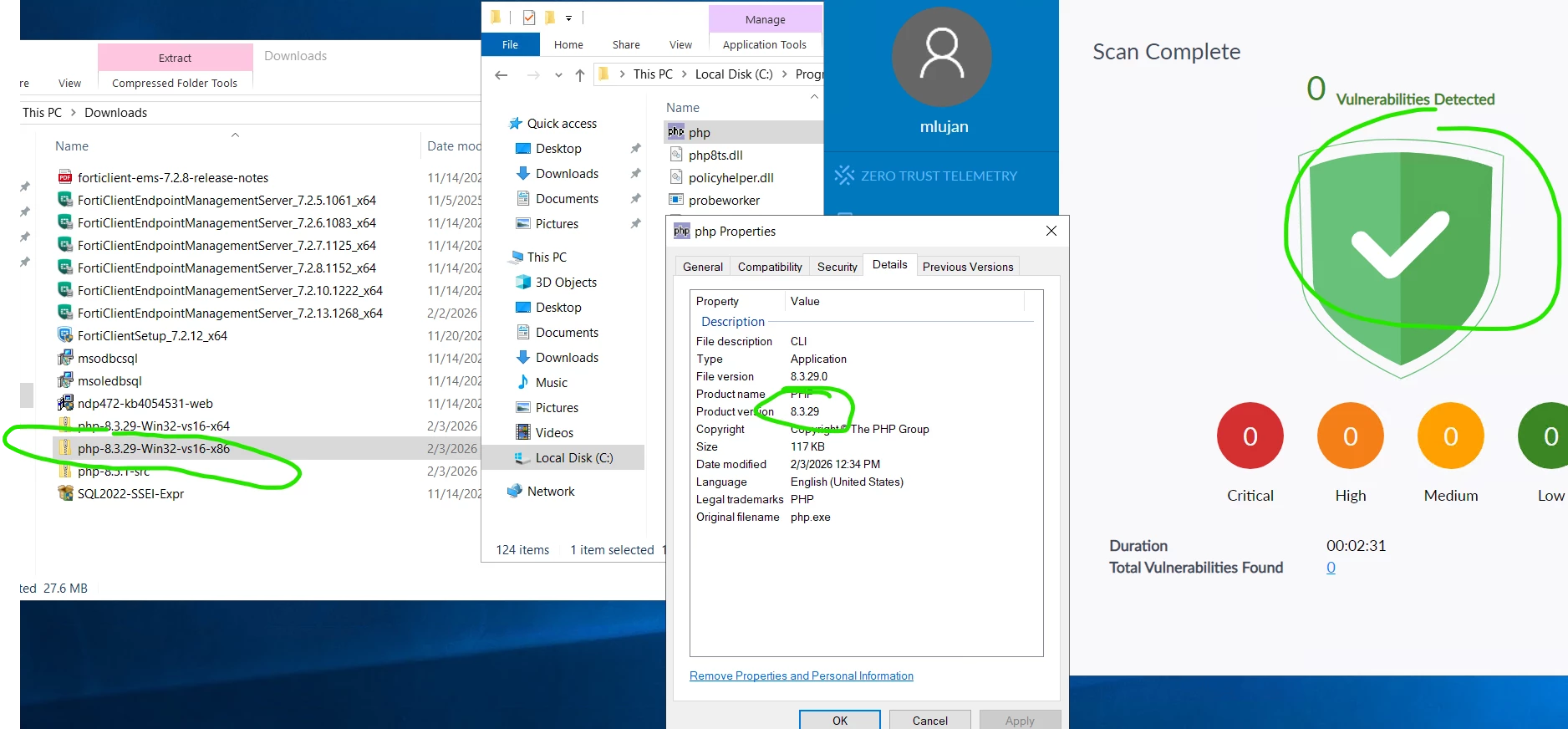This screenshot has height=729, width=1568.
Task: Open Compressed Folder Tools tab
Action: click(175, 83)
